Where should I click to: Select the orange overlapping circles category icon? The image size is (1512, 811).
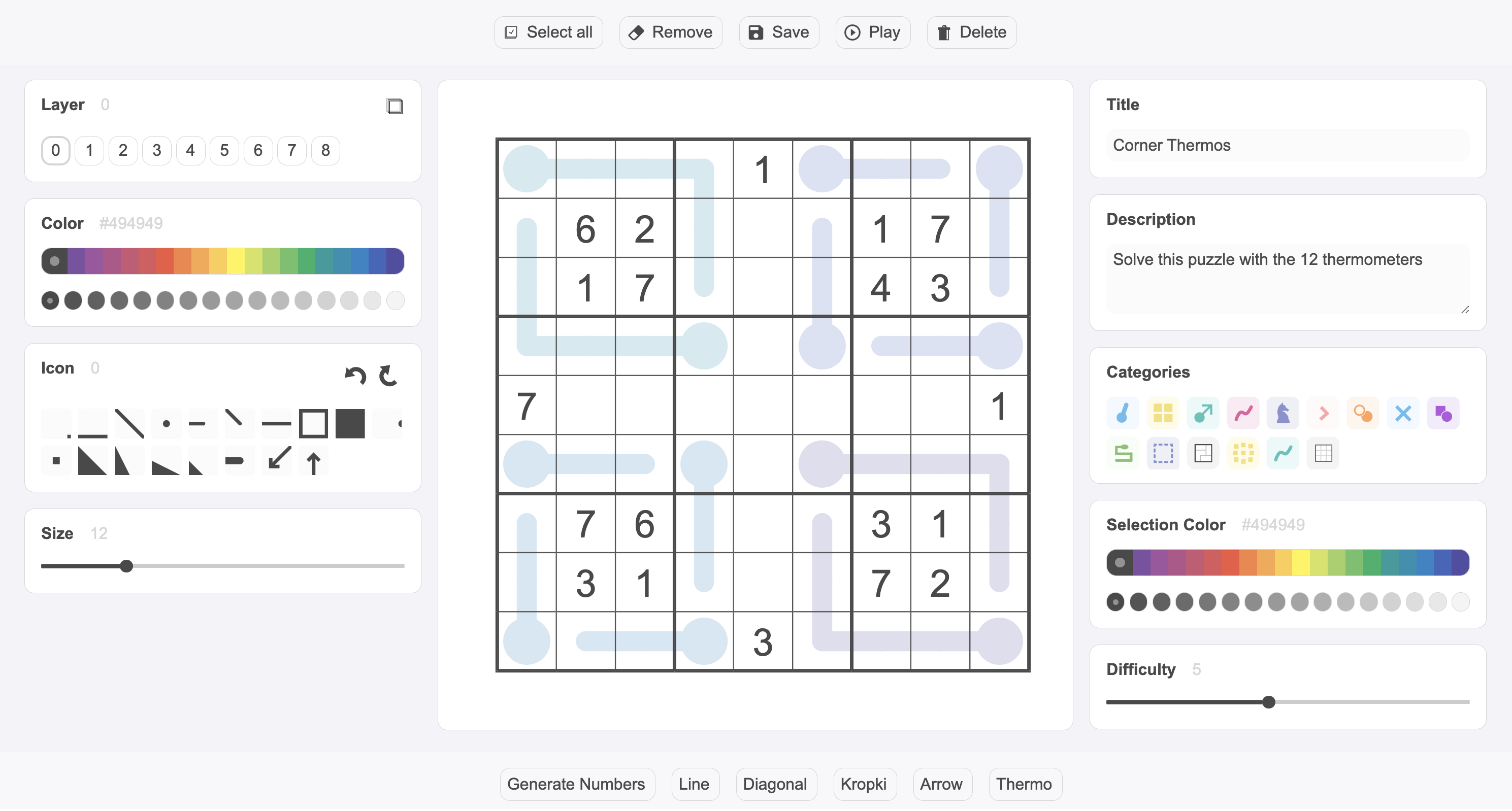(x=1363, y=413)
